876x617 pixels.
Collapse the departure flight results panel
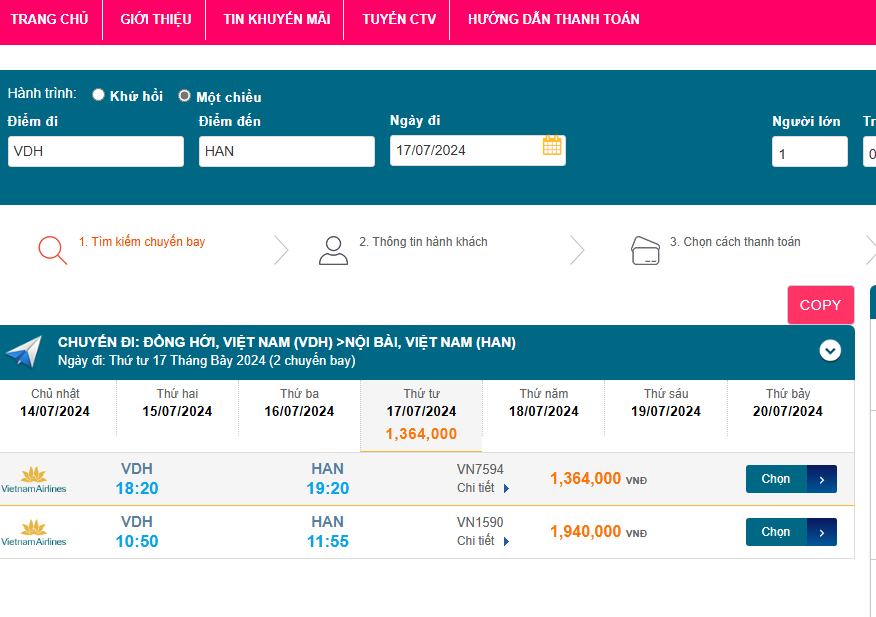click(830, 351)
